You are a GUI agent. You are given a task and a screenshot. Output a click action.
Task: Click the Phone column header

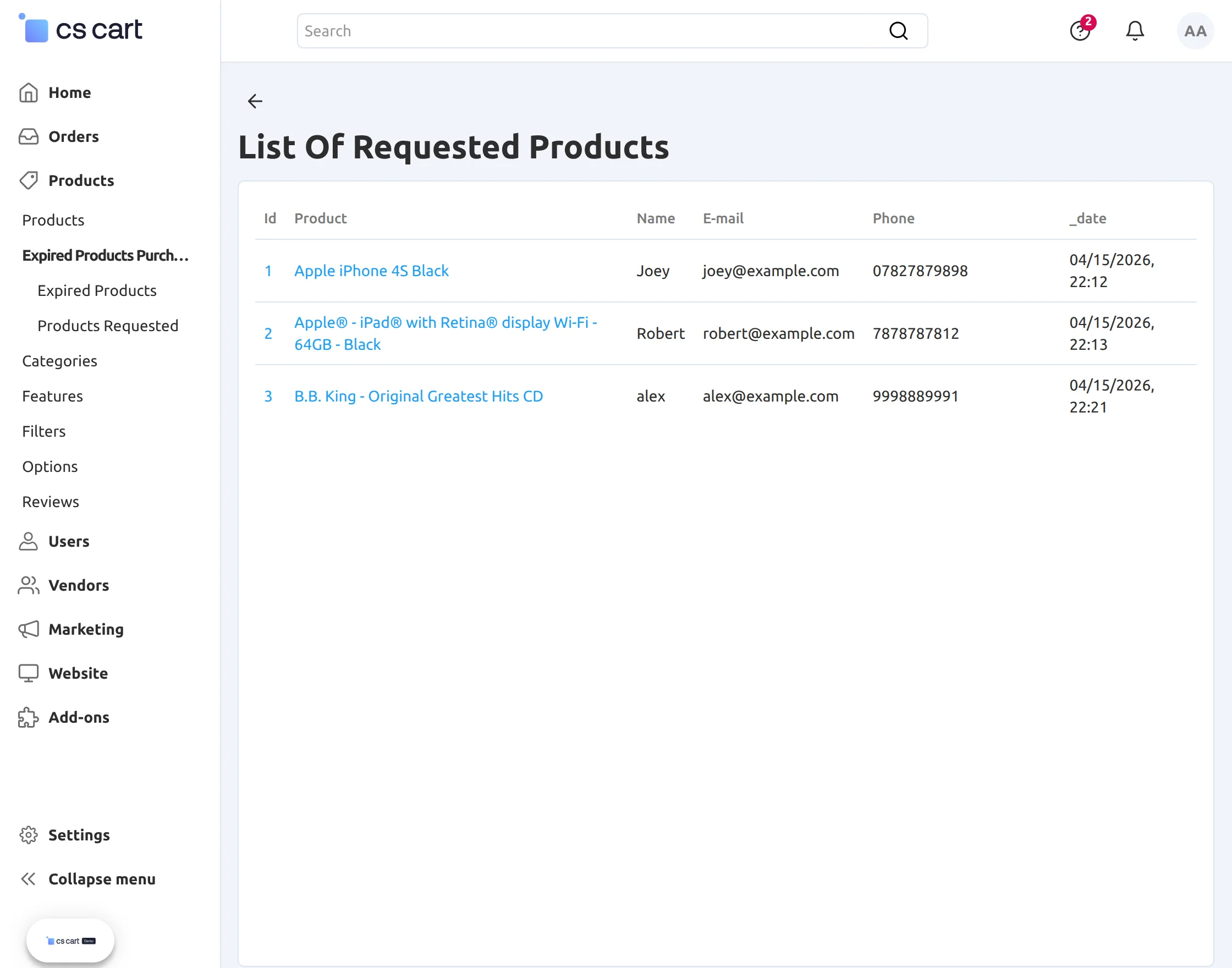[x=893, y=218]
